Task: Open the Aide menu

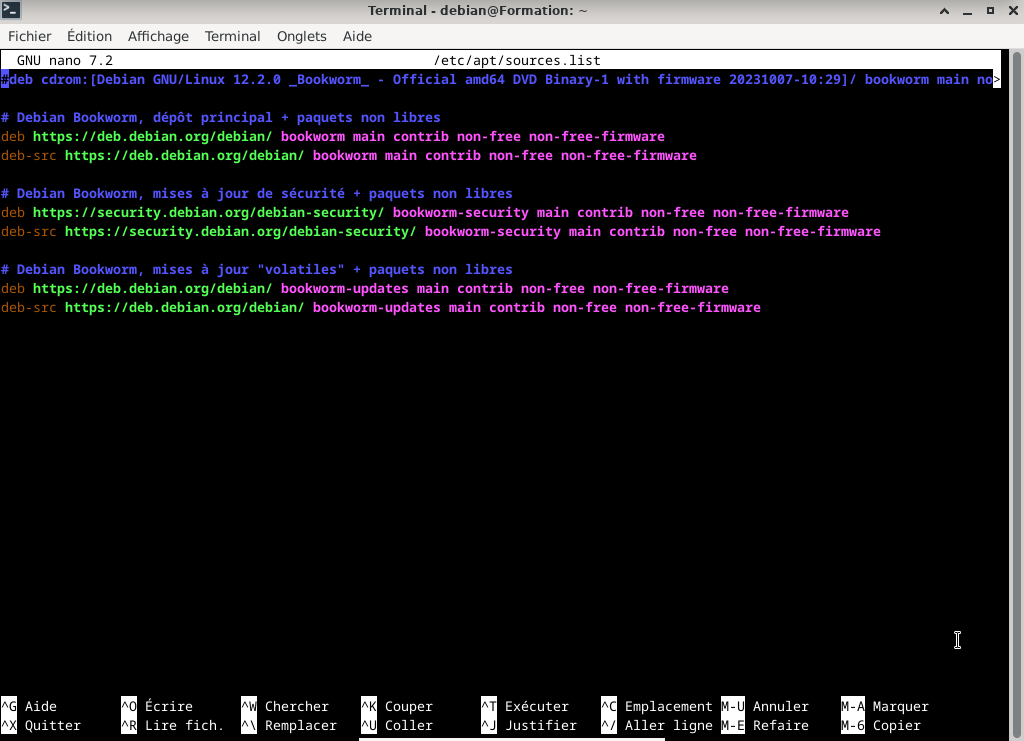Action: [357, 37]
